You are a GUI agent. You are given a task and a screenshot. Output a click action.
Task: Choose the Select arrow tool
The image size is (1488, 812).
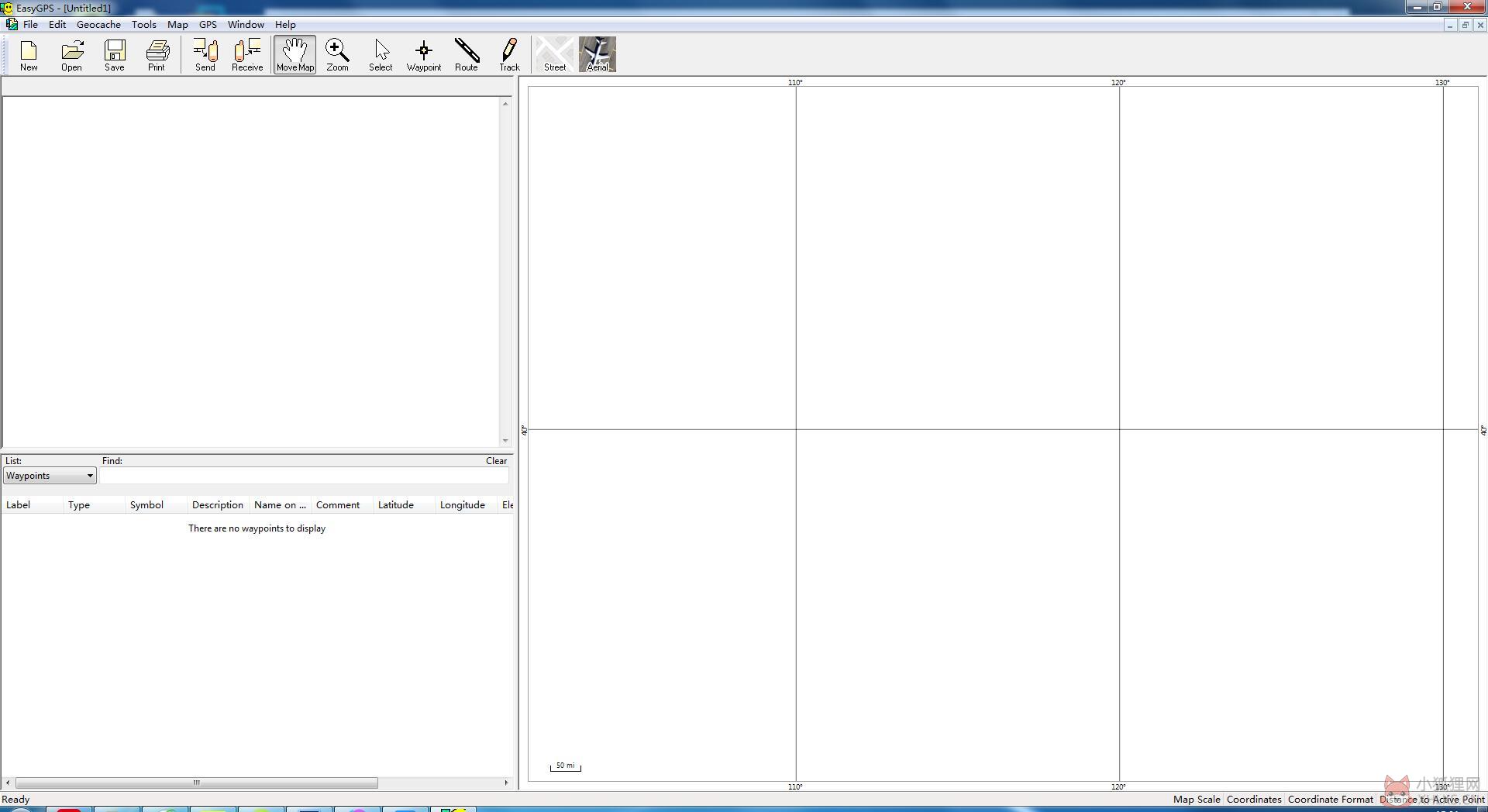381,54
